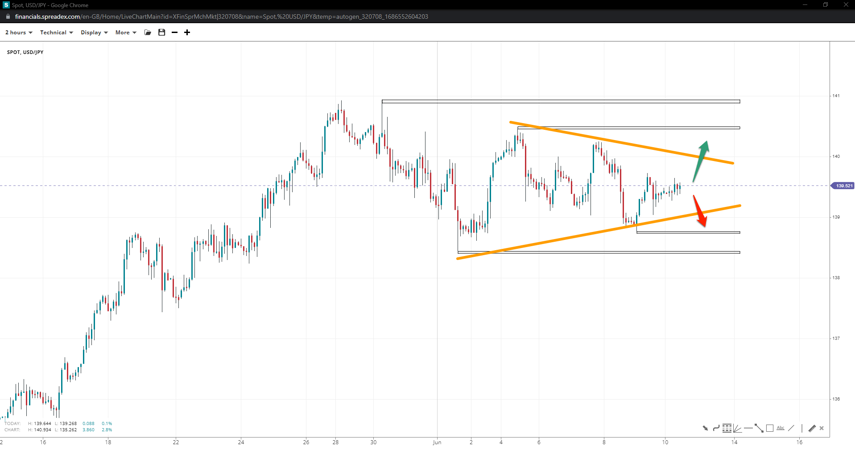Viewport: 855px width, 450px height.
Task: Expand the Technical indicators menu
Action: pos(56,33)
